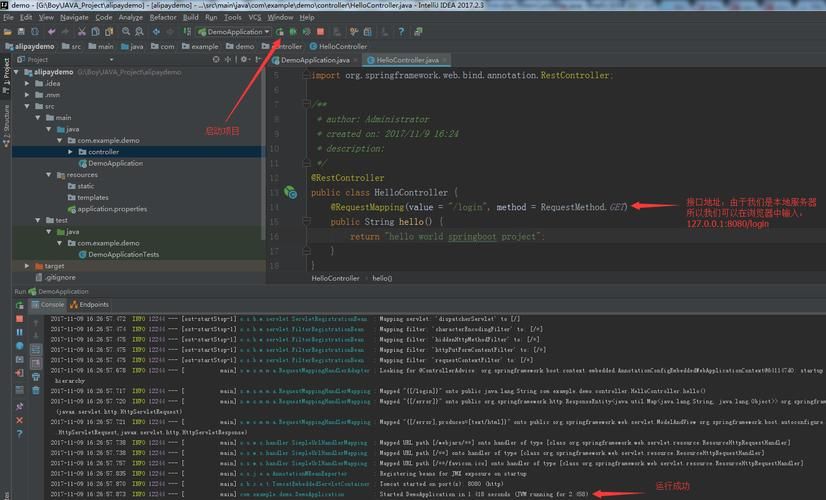Toggle the 1: Project tool window stripe

5,70
